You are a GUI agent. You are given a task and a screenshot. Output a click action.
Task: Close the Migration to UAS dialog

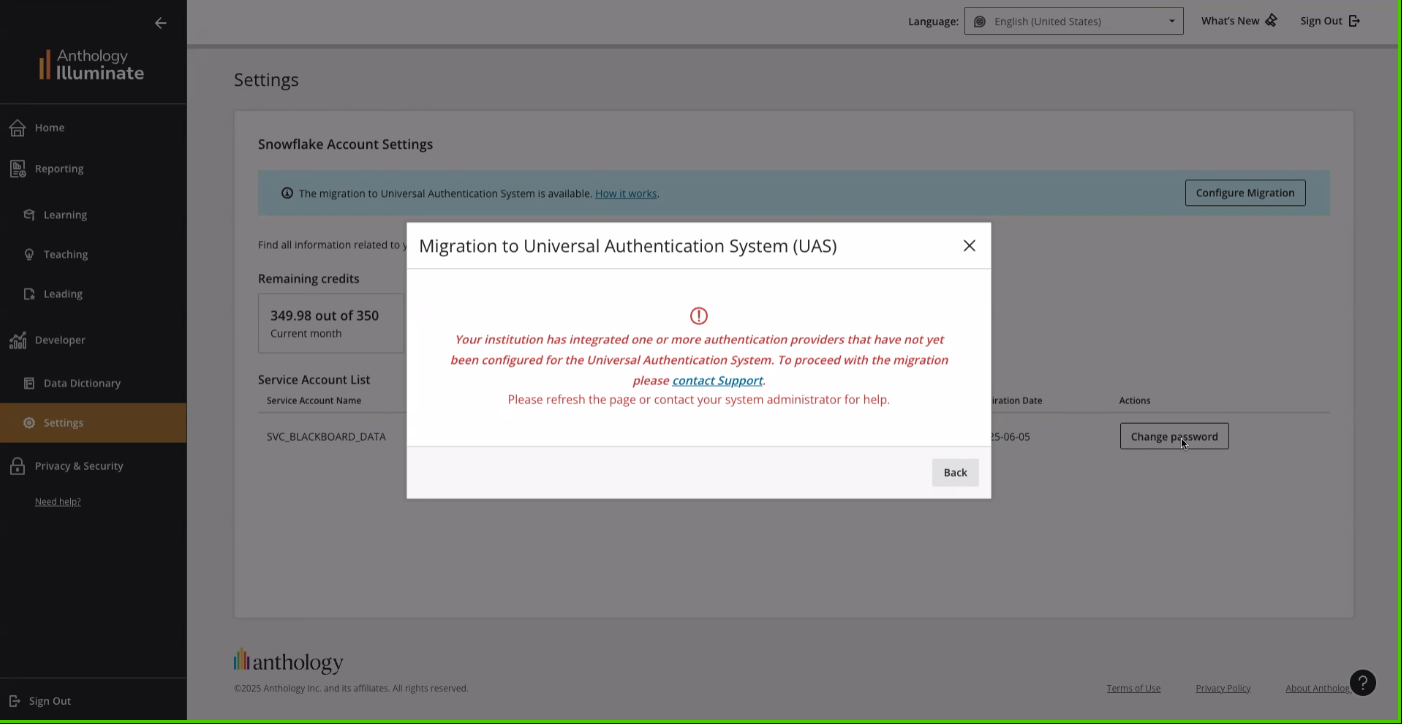pos(969,246)
